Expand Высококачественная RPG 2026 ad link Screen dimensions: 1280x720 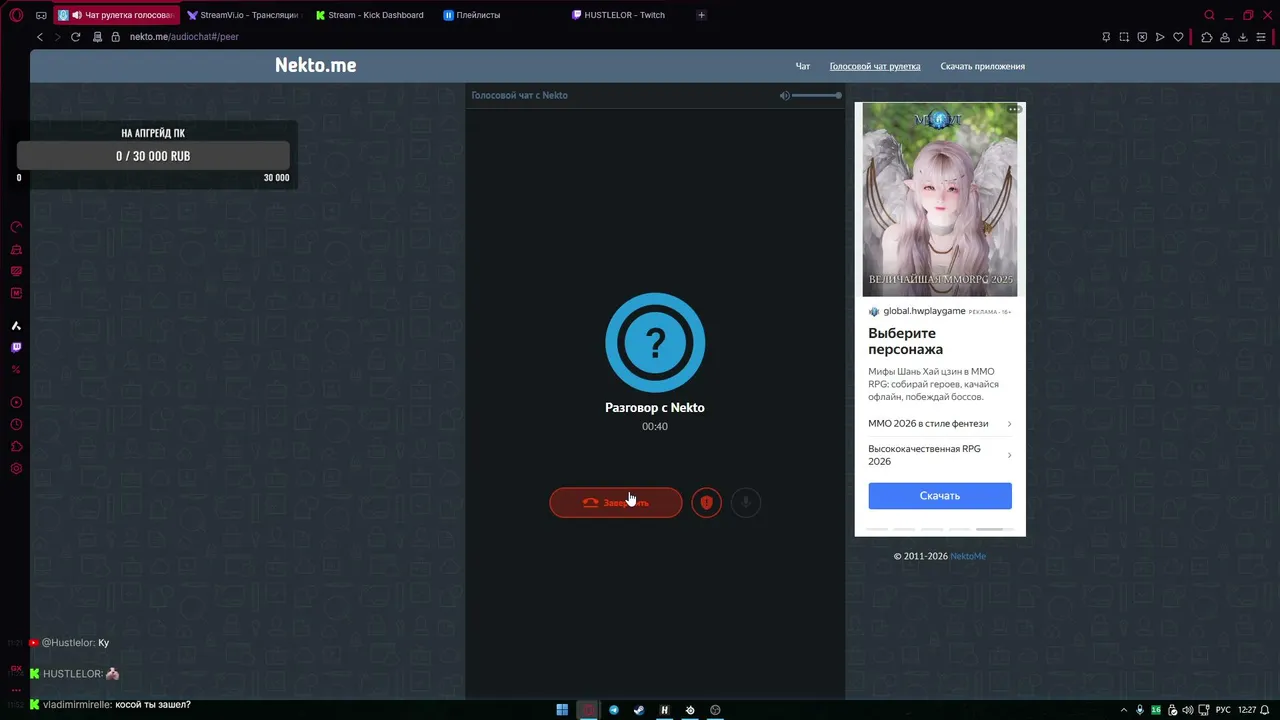coord(940,455)
